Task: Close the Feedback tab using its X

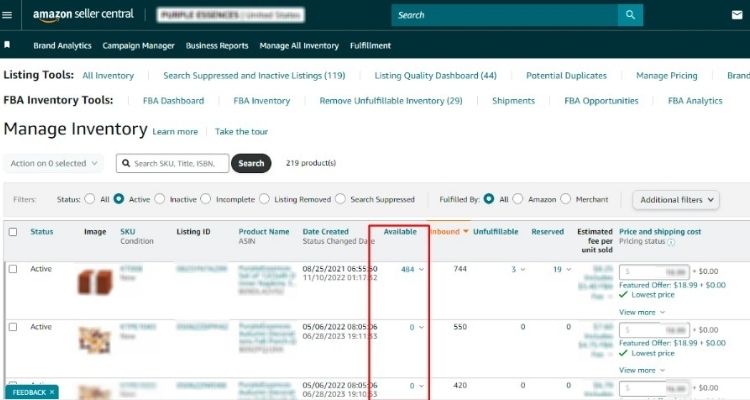Action: [x=52, y=392]
